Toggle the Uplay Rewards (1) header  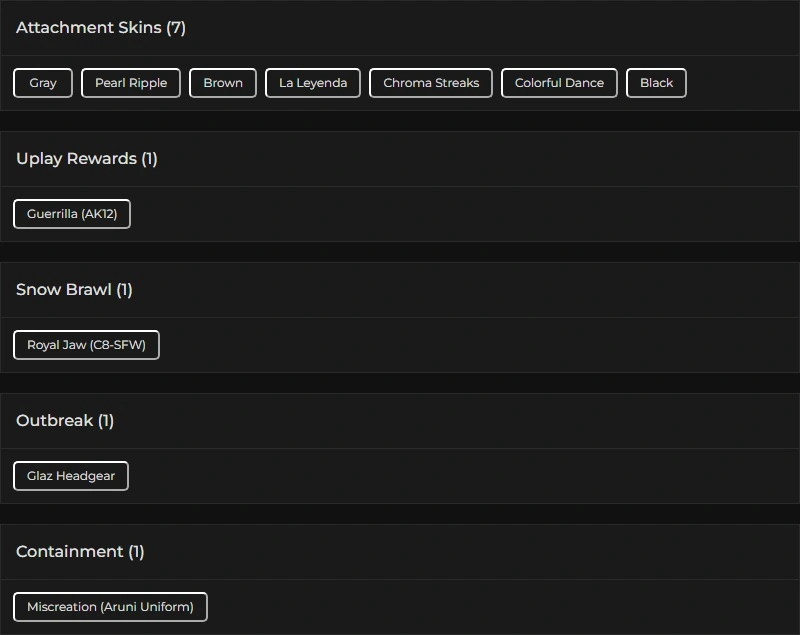click(87, 159)
